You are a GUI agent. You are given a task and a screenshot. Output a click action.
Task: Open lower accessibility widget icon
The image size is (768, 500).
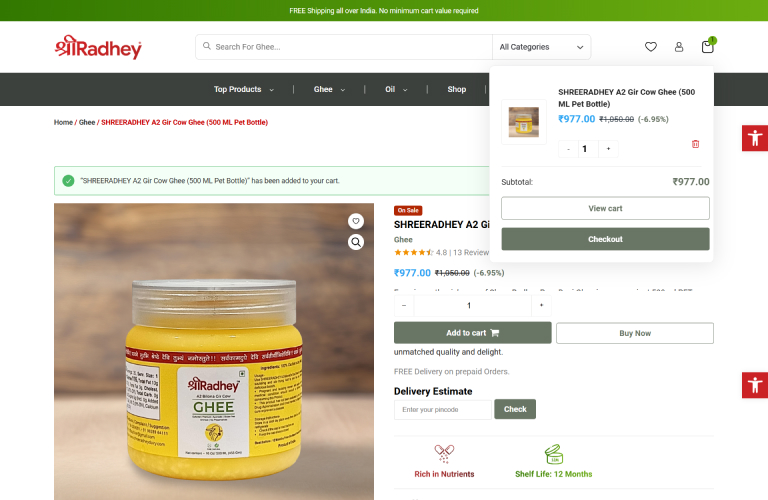point(755,385)
